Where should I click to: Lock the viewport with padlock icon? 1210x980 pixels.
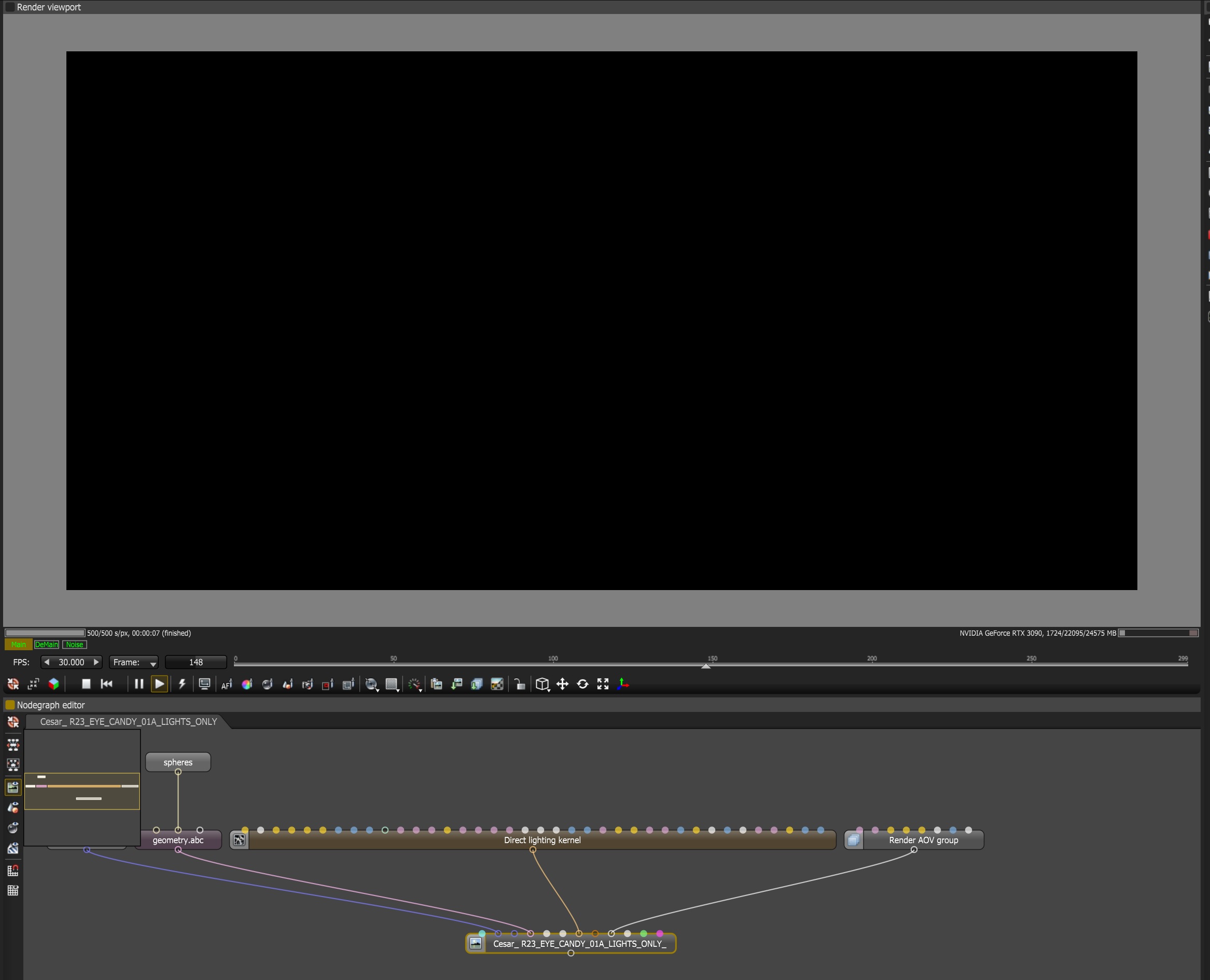(x=520, y=684)
